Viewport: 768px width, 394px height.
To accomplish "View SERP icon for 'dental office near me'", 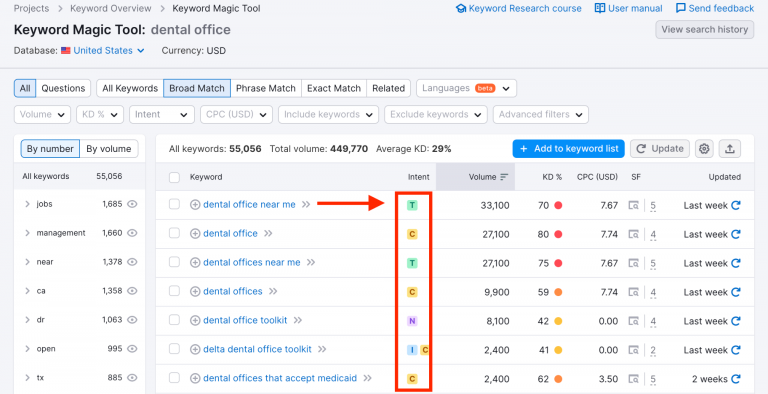I will (x=634, y=205).
